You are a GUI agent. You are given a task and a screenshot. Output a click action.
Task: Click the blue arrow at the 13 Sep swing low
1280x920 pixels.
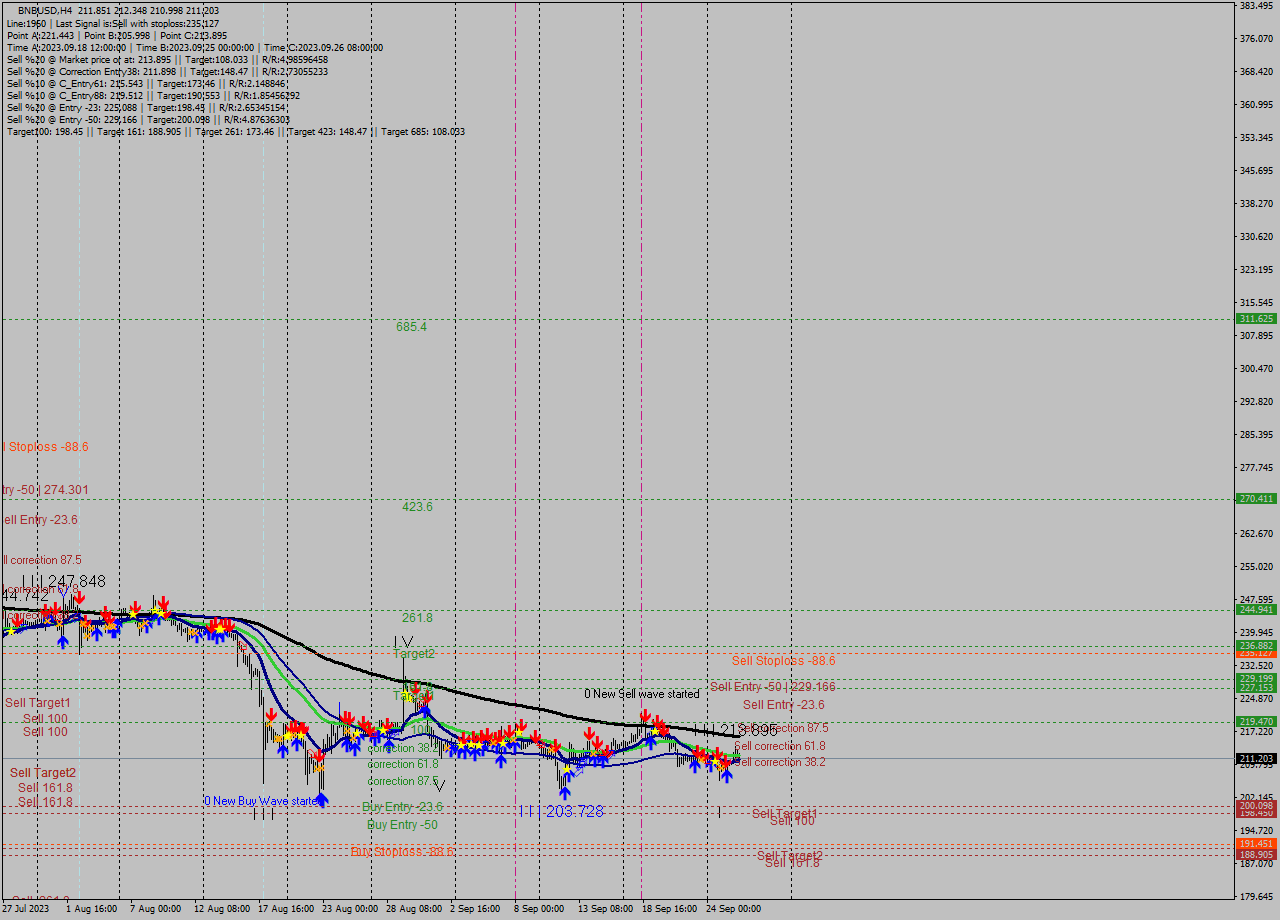(x=565, y=791)
